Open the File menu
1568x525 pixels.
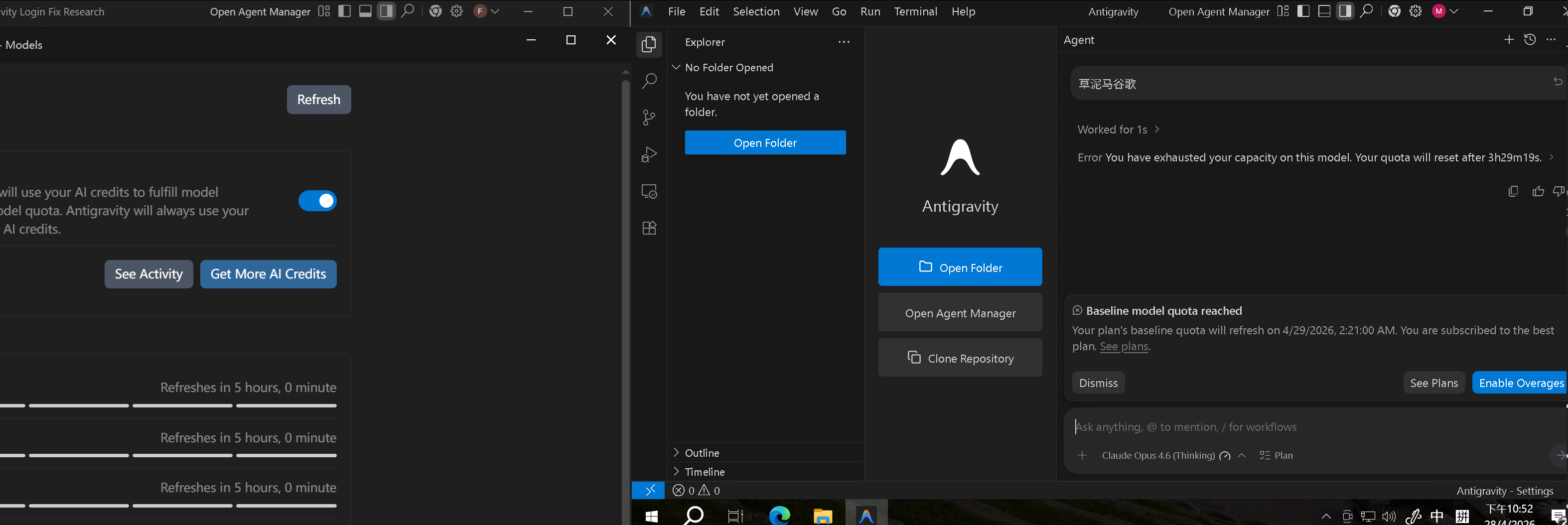[x=676, y=11]
